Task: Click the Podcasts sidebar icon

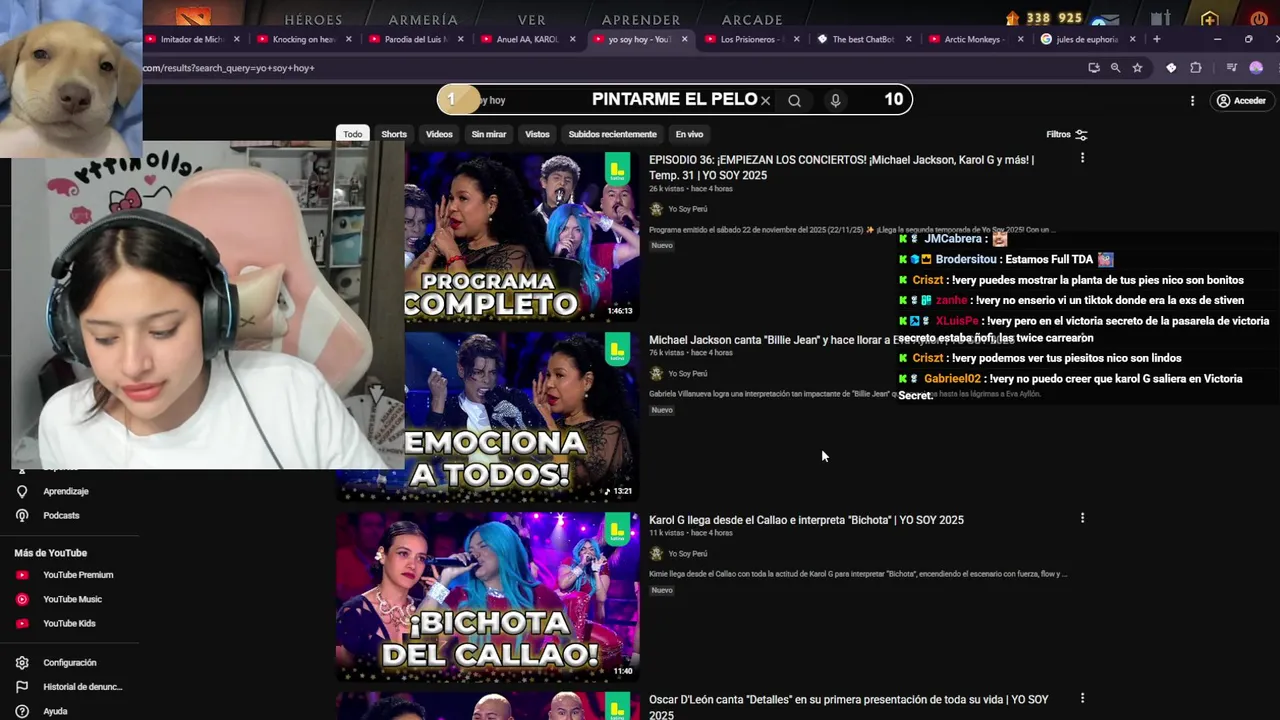Action: coord(22,515)
